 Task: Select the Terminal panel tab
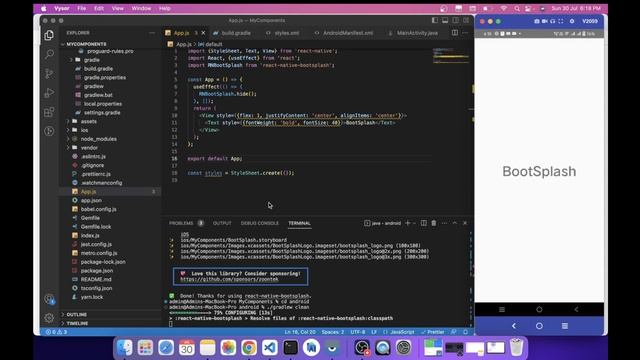[x=300, y=223]
